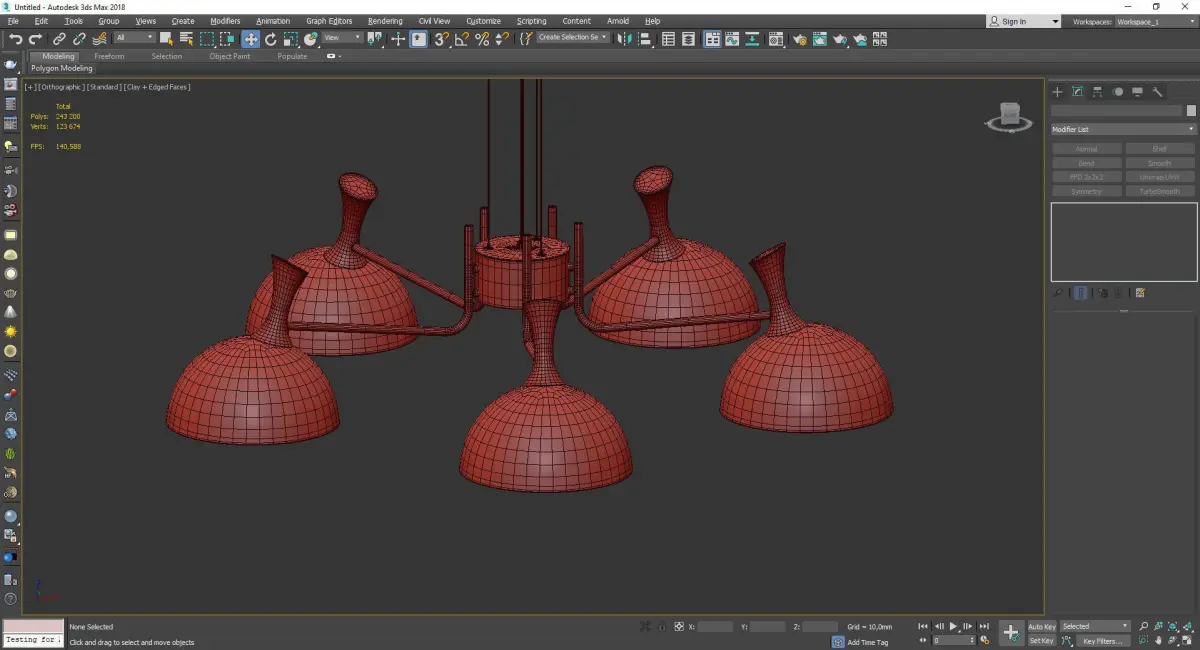Choose Rectangular Selection Region tool
This screenshot has width=1200, height=650.
coord(207,39)
